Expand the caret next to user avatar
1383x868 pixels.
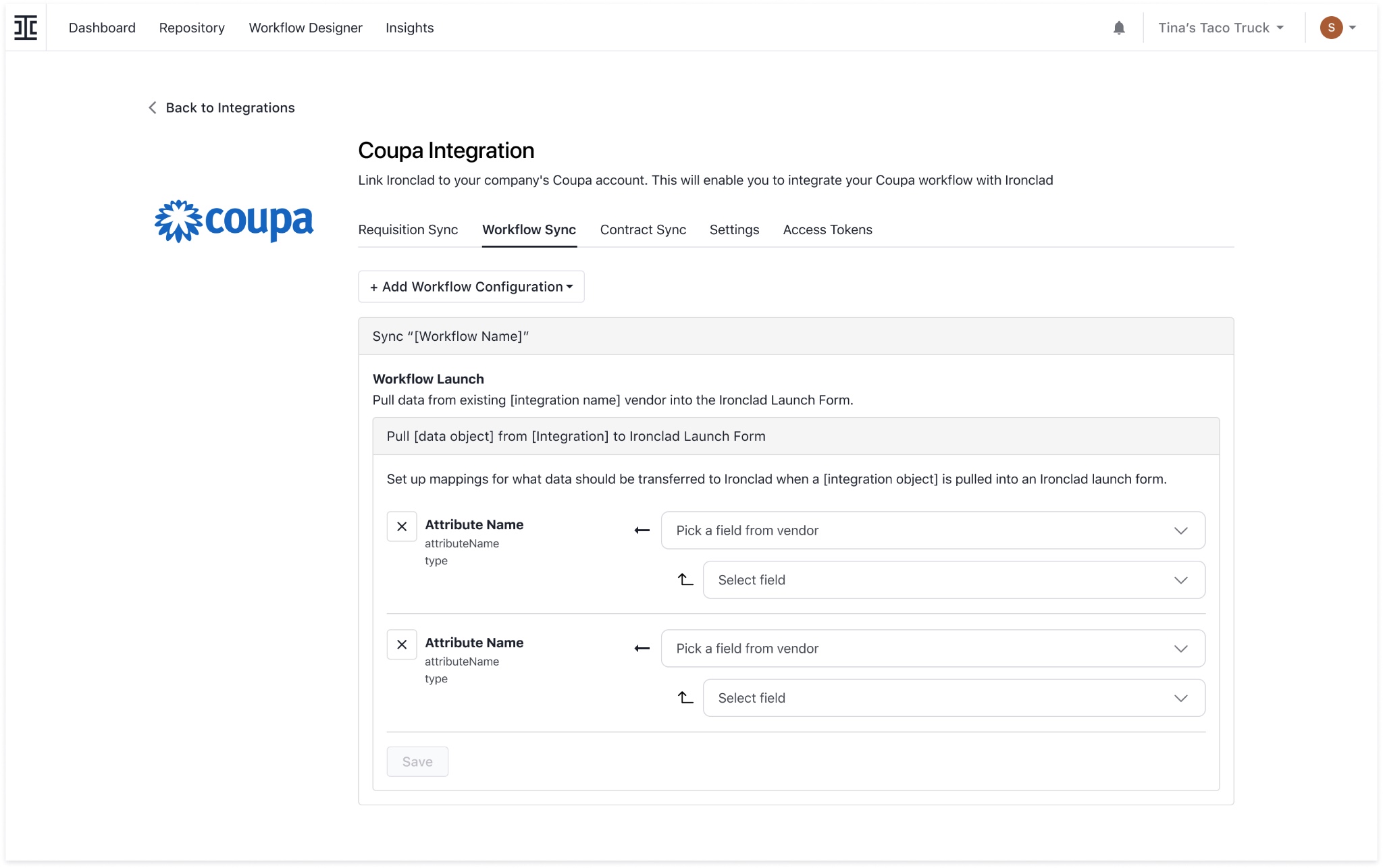click(x=1353, y=28)
